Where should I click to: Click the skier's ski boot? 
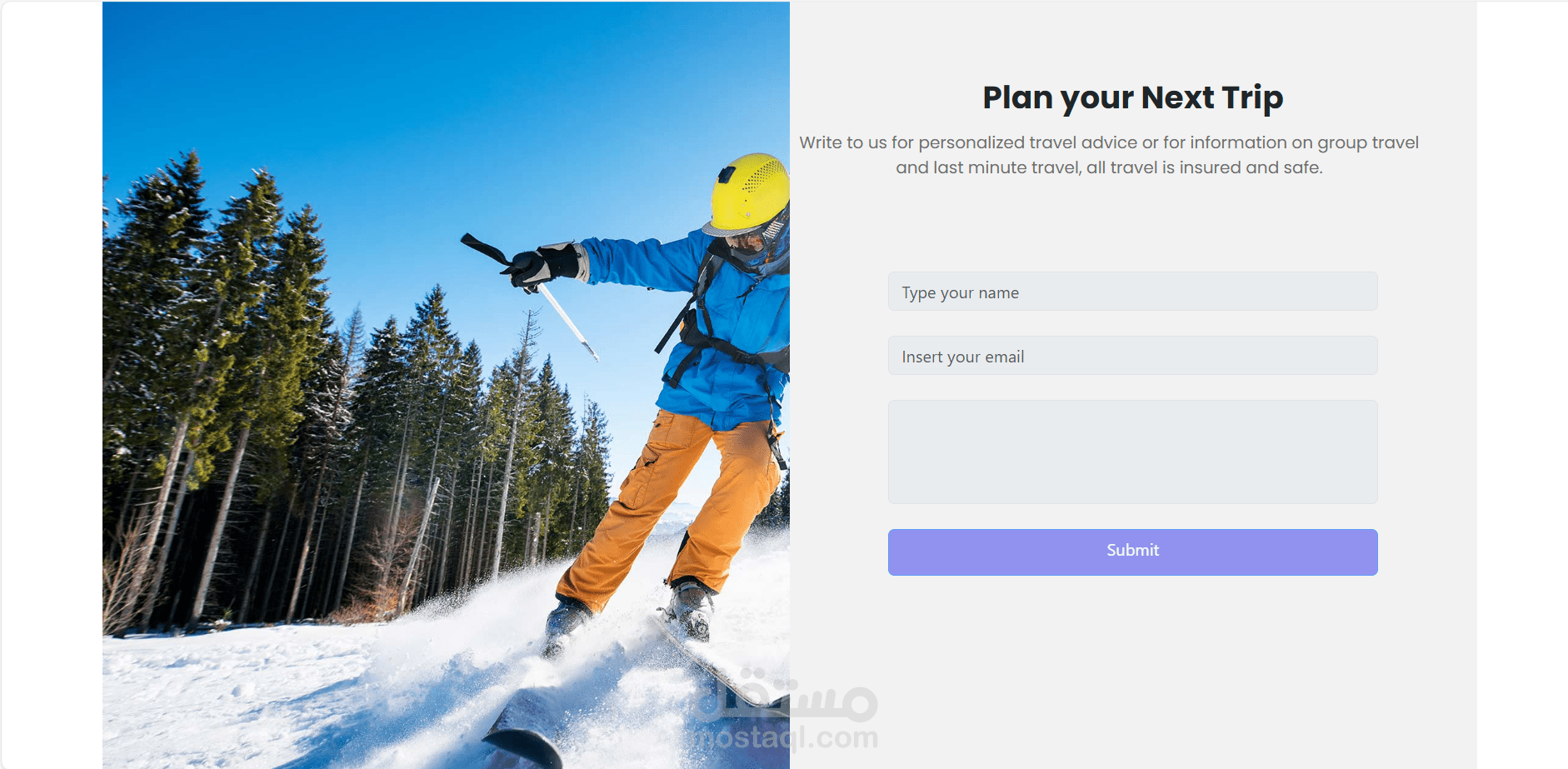click(x=690, y=608)
